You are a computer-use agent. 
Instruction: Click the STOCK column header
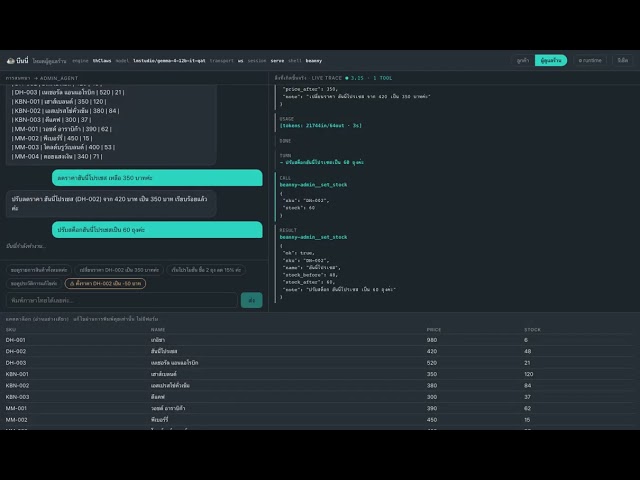click(532, 330)
